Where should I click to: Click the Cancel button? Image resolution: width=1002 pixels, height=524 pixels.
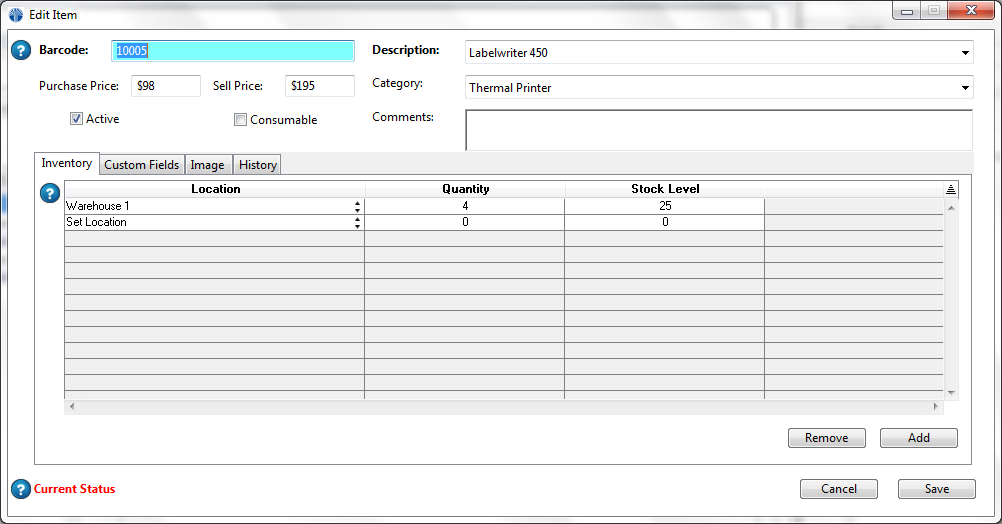[838, 489]
